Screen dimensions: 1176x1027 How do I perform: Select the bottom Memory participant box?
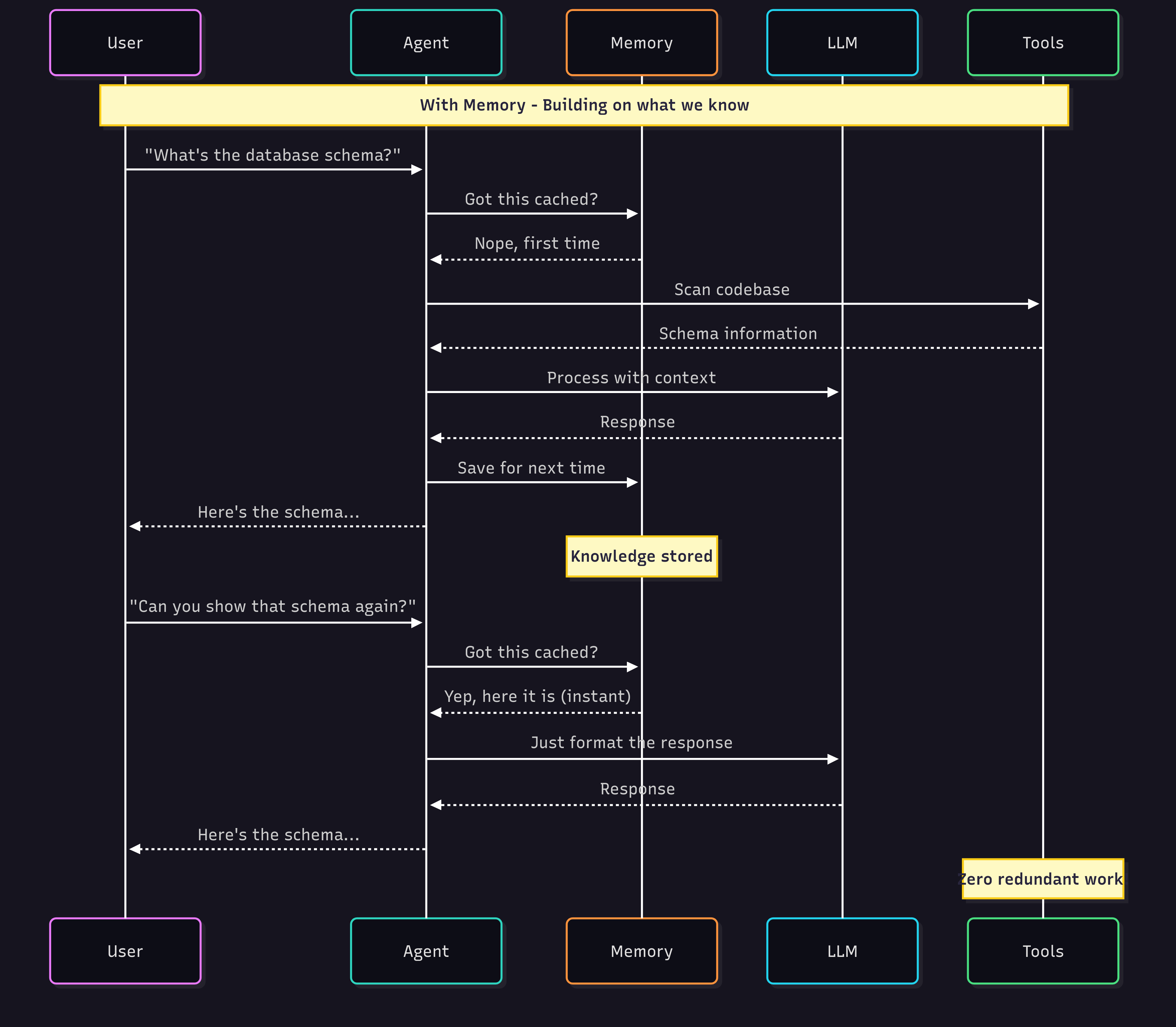tap(642, 951)
